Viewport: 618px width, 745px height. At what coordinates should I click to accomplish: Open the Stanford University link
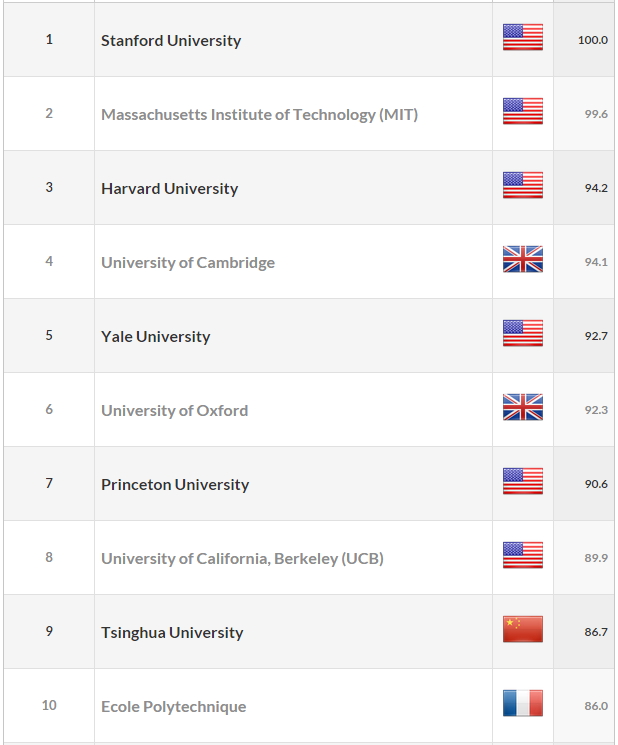[171, 40]
